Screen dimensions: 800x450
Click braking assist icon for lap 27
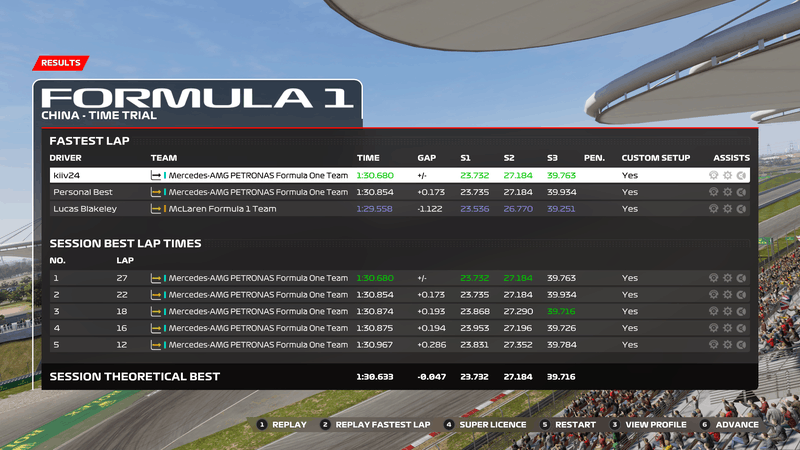coord(713,278)
